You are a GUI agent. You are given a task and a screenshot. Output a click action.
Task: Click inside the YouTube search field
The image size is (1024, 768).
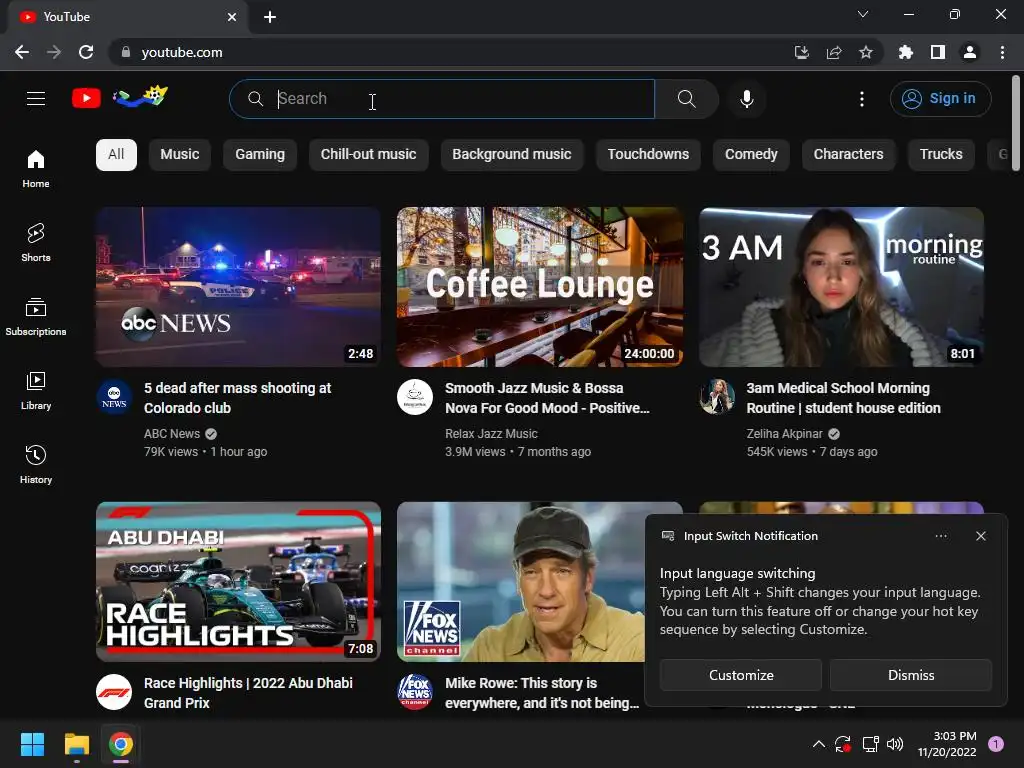442,99
